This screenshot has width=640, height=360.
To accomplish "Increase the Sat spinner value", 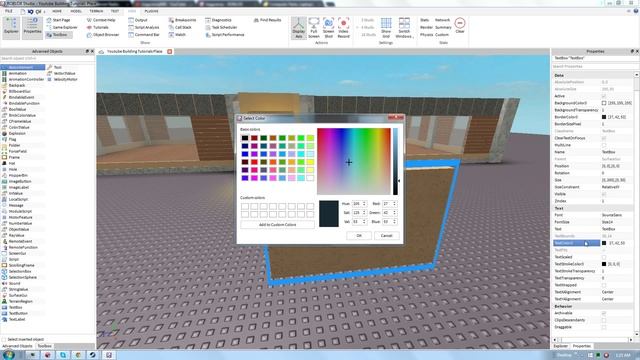I will pos(364,211).
